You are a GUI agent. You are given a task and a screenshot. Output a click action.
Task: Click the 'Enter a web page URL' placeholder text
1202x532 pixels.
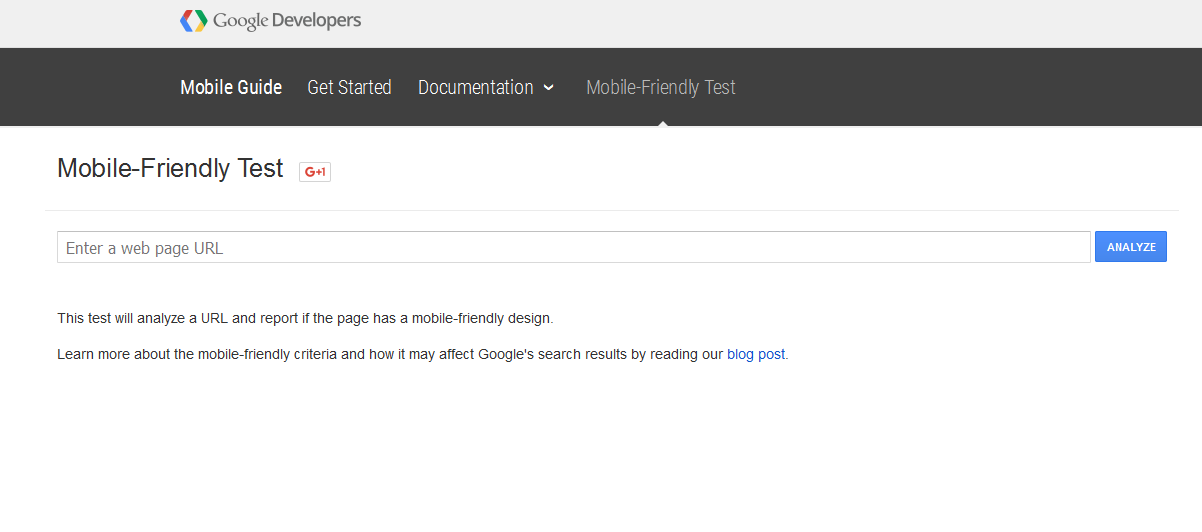point(145,248)
